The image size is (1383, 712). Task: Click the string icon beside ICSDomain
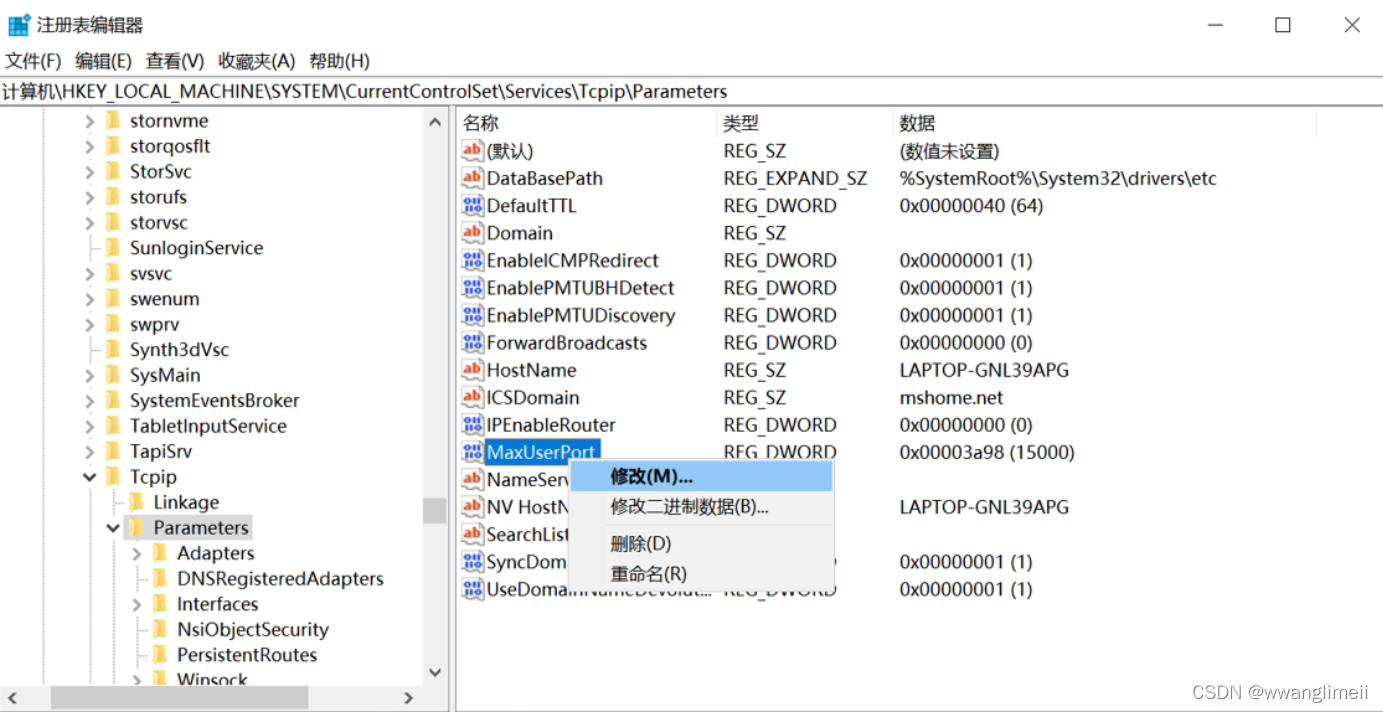click(x=473, y=397)
